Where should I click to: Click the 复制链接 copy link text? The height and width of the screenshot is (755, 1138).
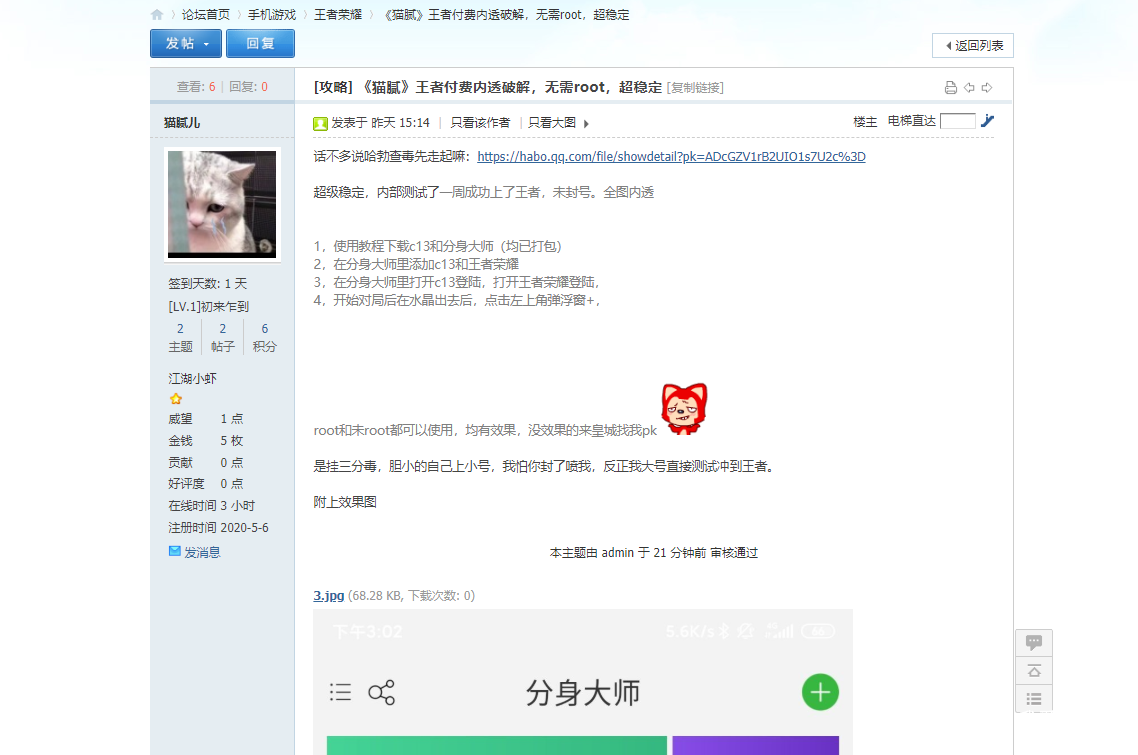695,88
